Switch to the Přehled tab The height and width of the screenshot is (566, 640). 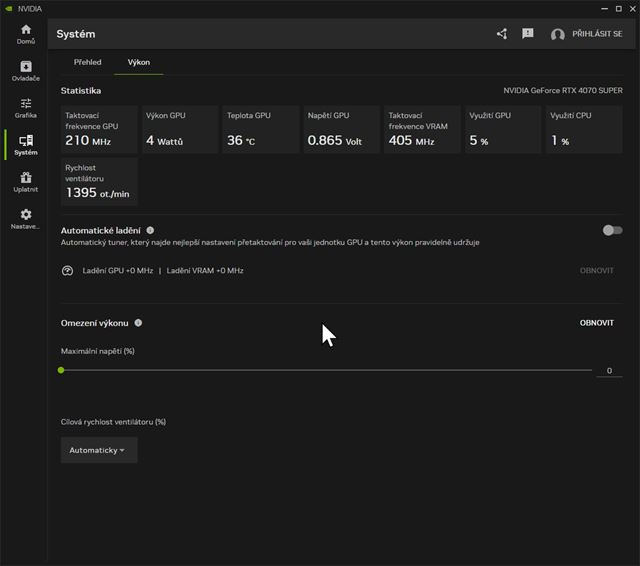[x=87, y=62]
